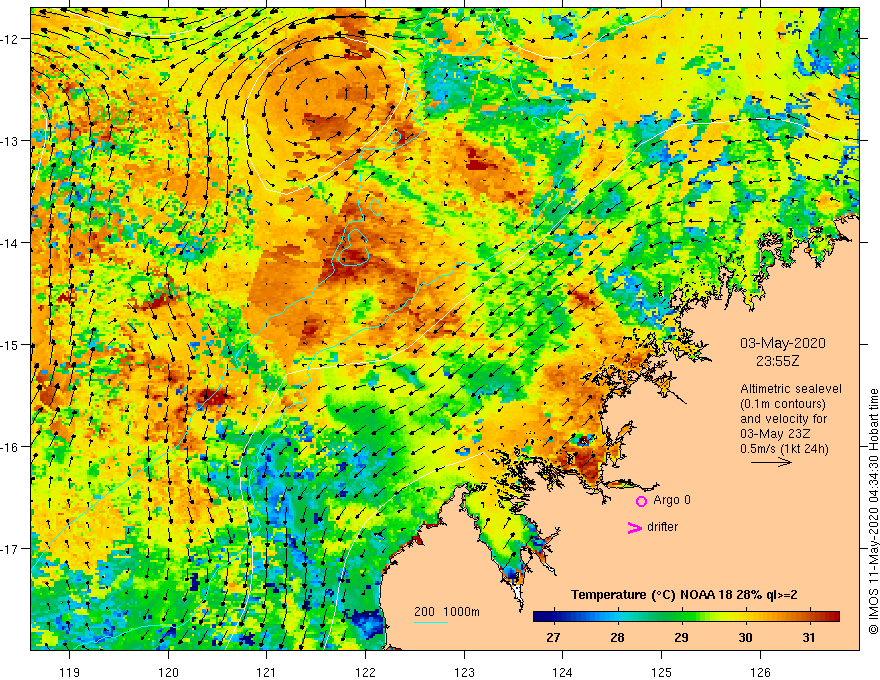Screen dimensions: 880x680
Task: Click the cyan 200 1000m isobath legend line
Action: 430,622
